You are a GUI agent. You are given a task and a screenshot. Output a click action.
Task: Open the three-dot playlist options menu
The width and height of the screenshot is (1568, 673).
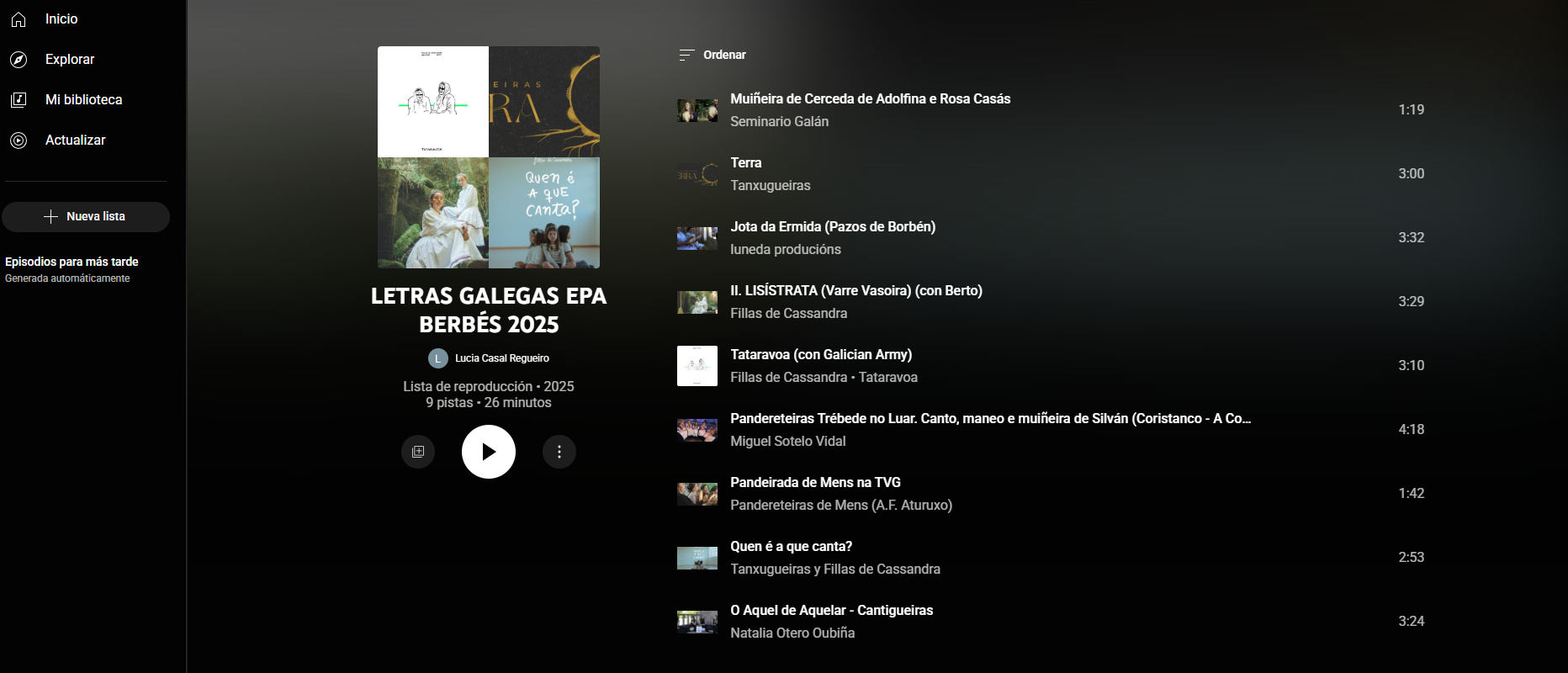point(559,452)
